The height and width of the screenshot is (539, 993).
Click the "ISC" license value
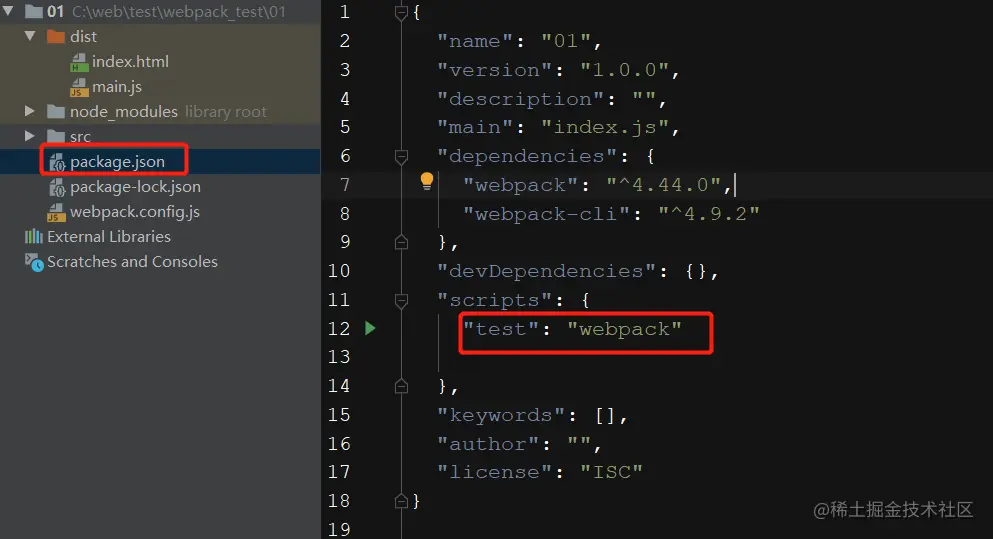point(611,472)
